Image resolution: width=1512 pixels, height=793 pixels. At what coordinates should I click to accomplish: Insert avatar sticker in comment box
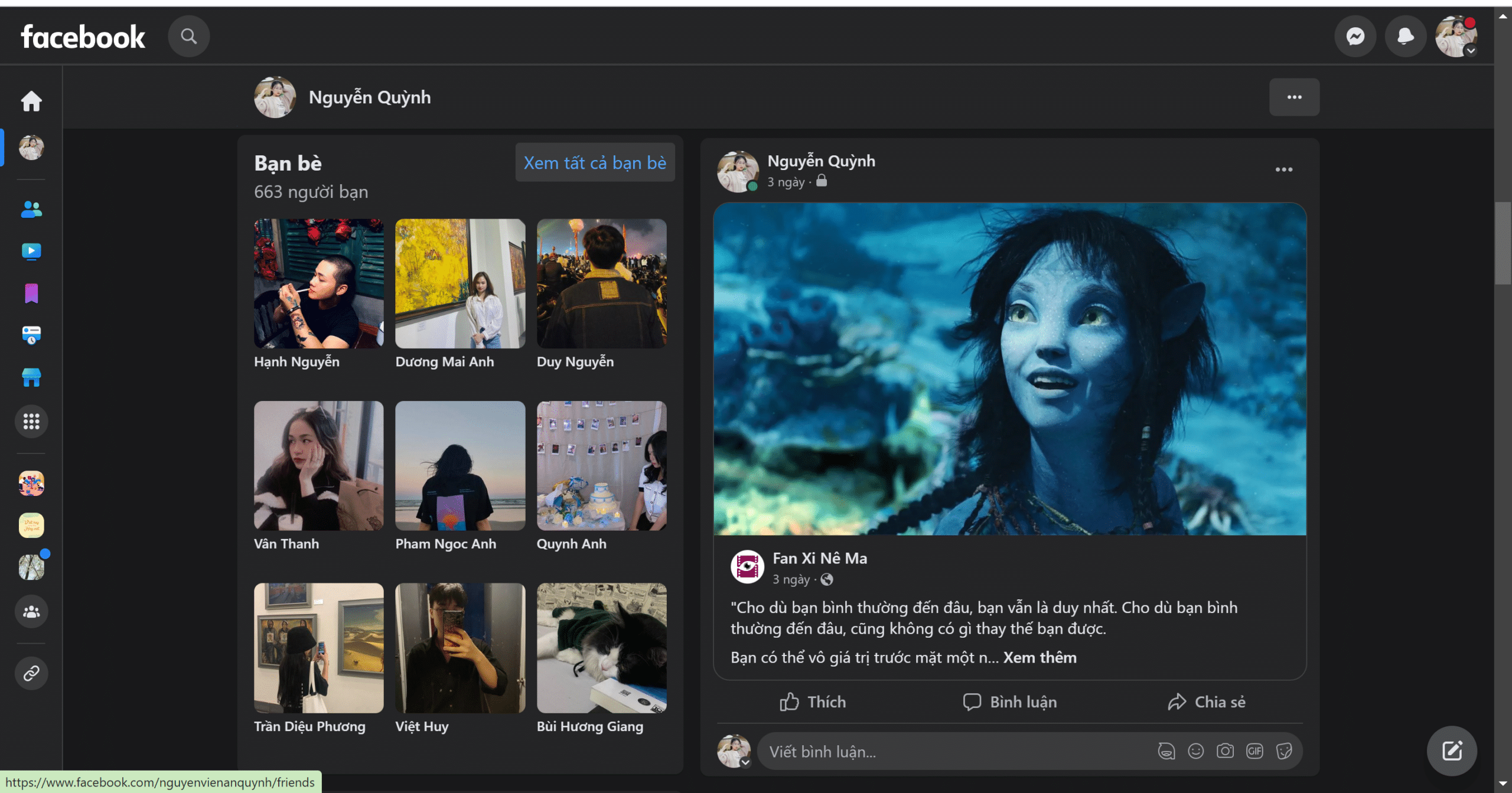point(1166,752)
